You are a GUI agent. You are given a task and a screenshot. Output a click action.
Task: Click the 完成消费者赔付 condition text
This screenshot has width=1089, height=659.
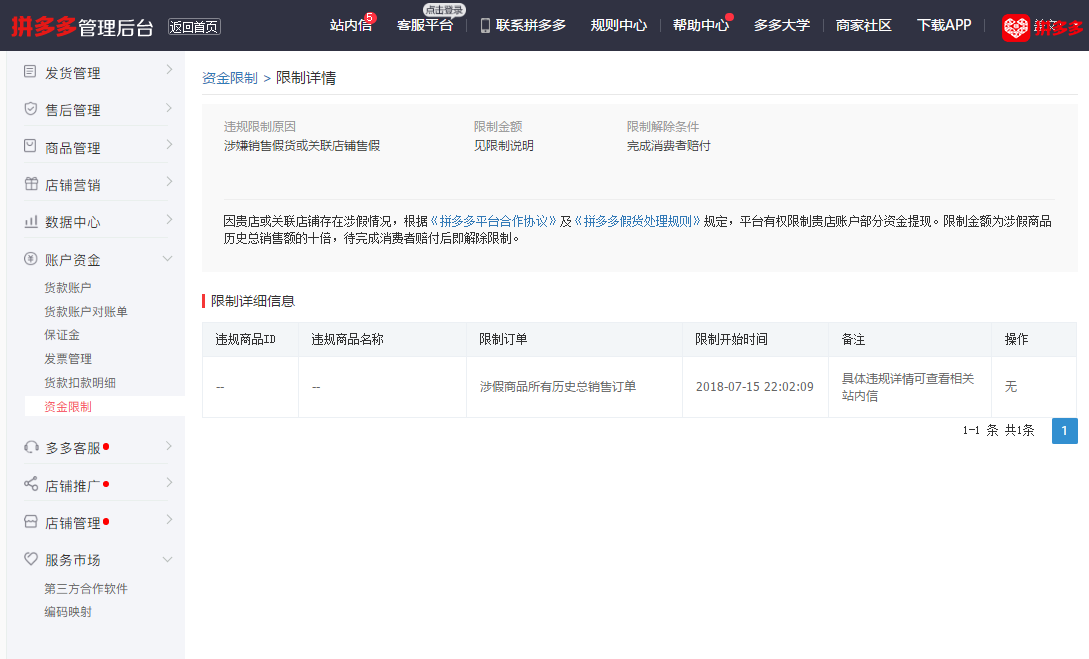[668, 146]
